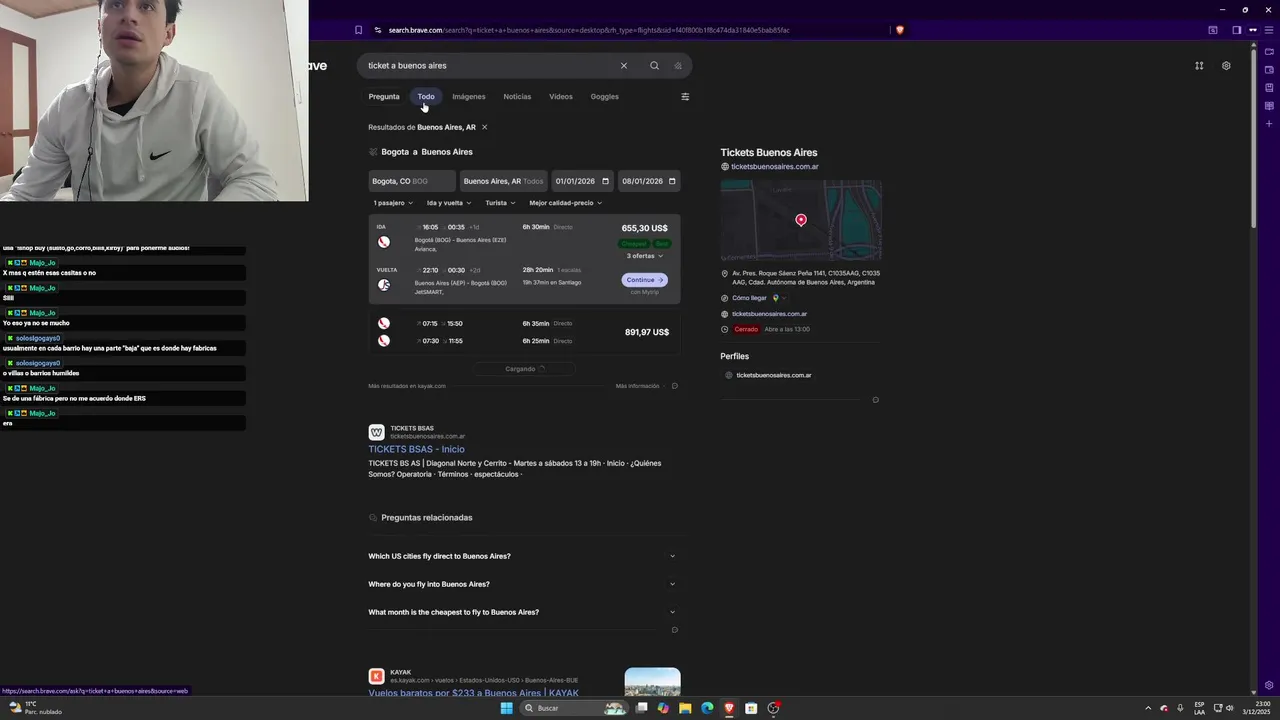Click the Windows taskbar Buscar search box

[573, 708]
